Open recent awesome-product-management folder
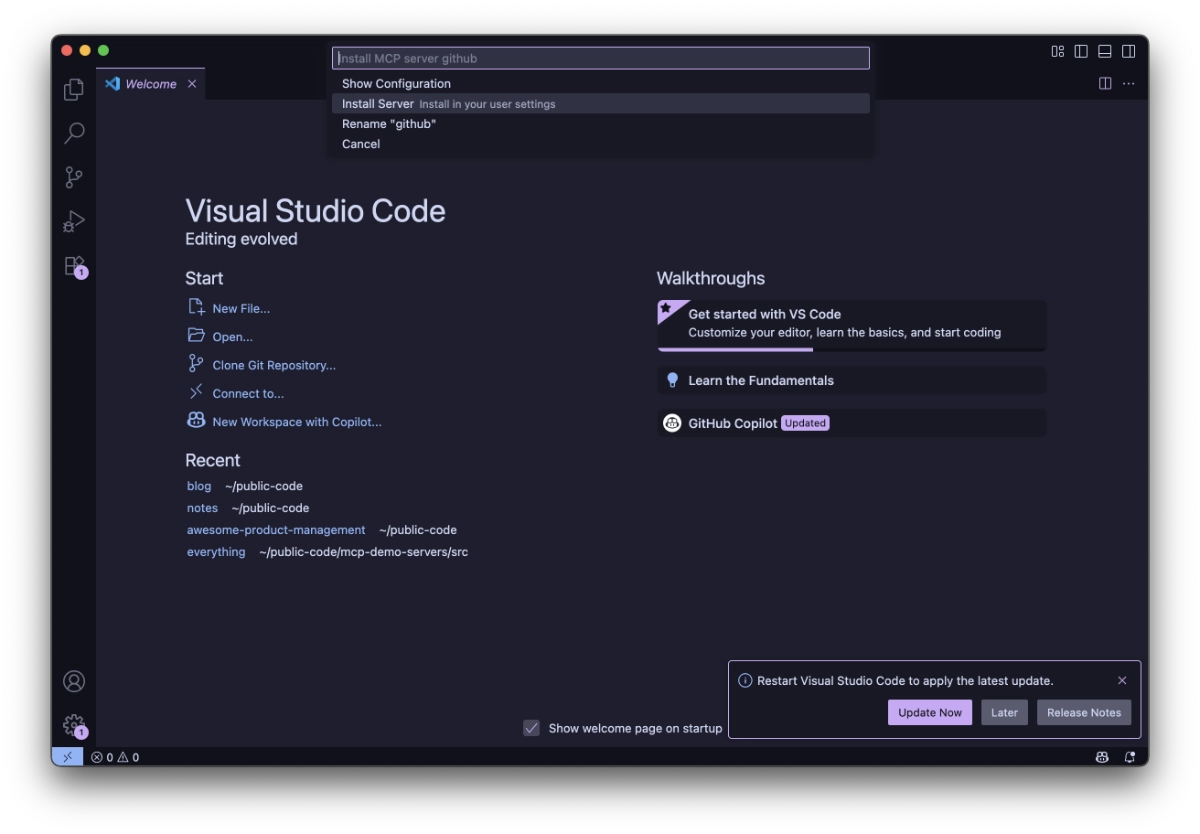1200x834 pixels. pos(276,530)
